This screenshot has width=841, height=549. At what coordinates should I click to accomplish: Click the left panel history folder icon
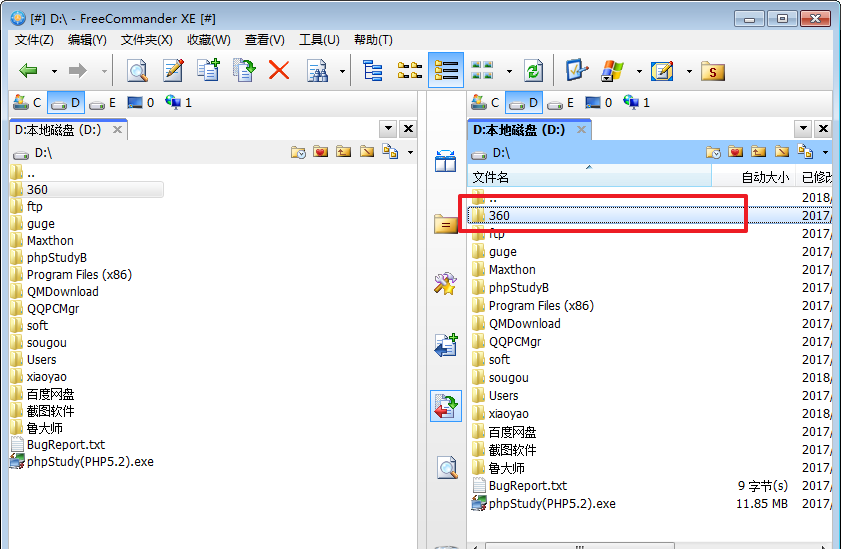(x=298, y=153)
